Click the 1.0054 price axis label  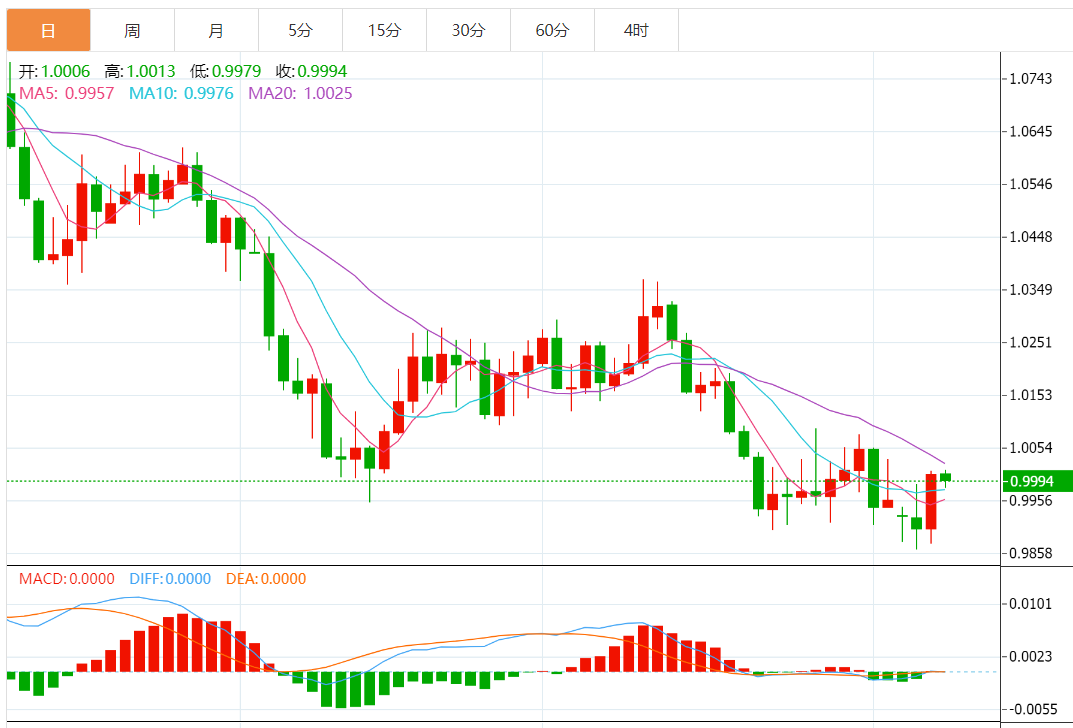[x=1031, y=447]
